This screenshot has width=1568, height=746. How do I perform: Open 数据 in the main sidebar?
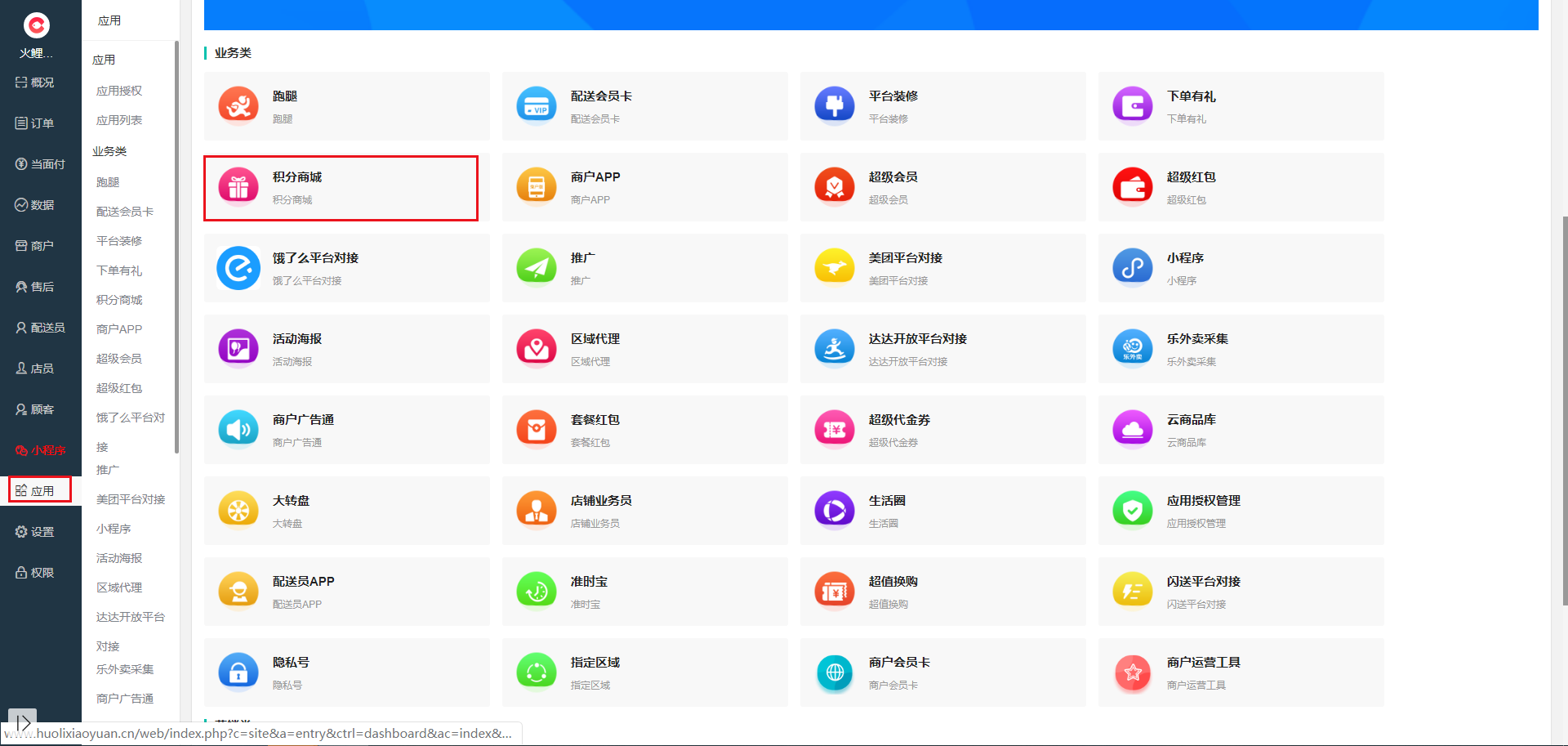pyautogui.click(x=35, y=205)
